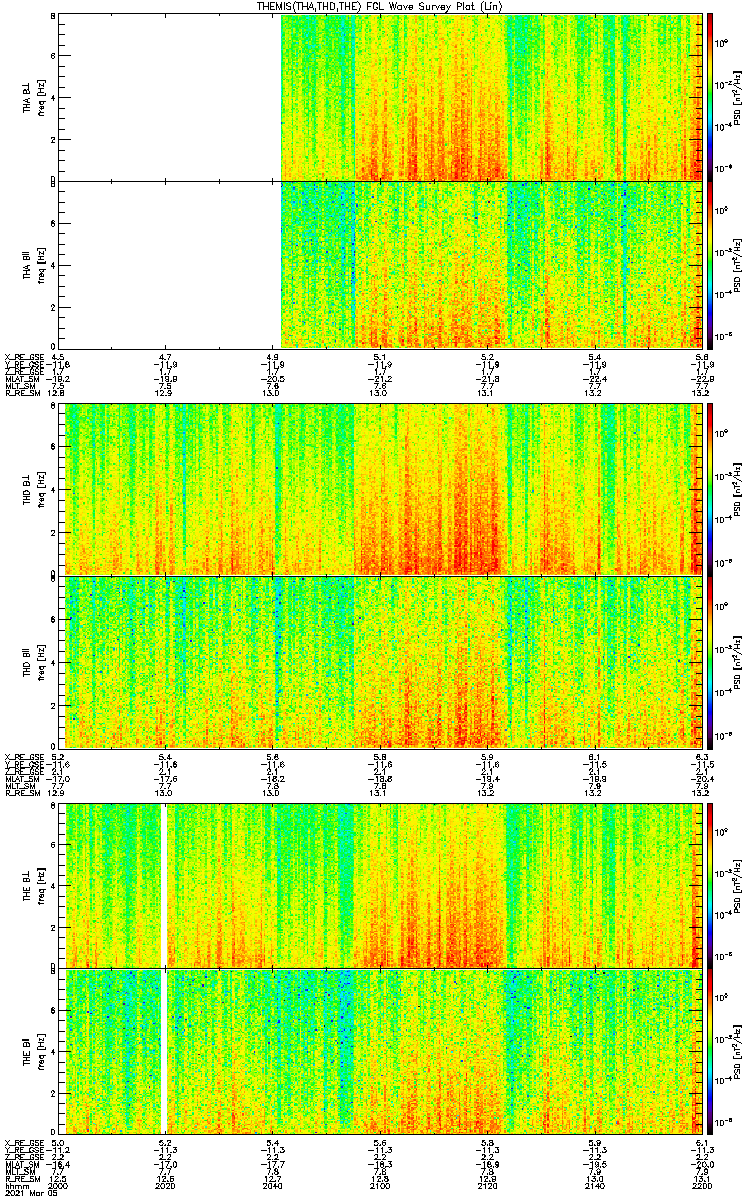Image resolution: width=750 pixels, height=1200 pixels.
Task: Click the 2100 time tick label
Action: pos(380,1185)
